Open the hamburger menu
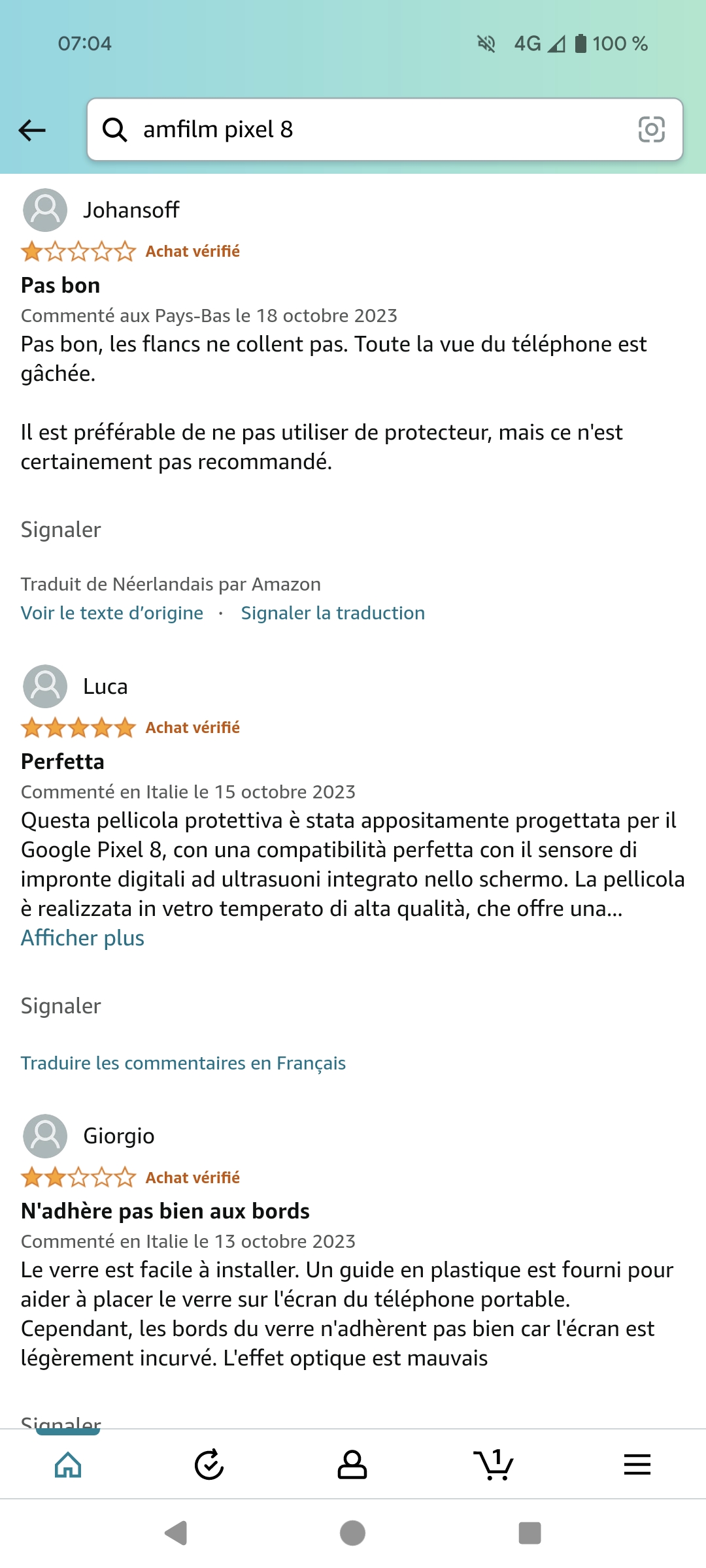This screenshot has height=1568, width=706. pyautogui.click(x=637, y=1465)
